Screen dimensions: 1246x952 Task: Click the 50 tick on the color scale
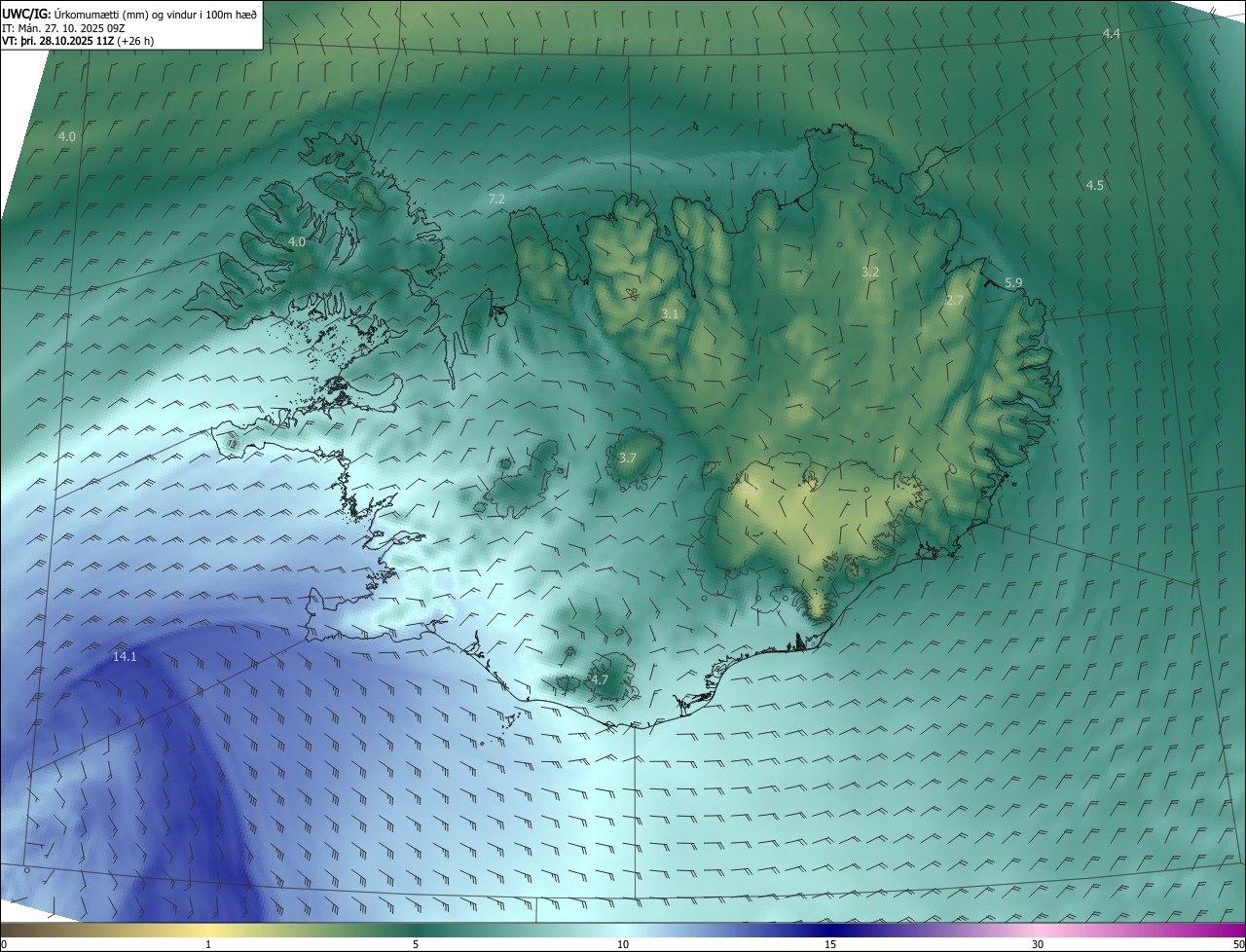click(1237, 944)
